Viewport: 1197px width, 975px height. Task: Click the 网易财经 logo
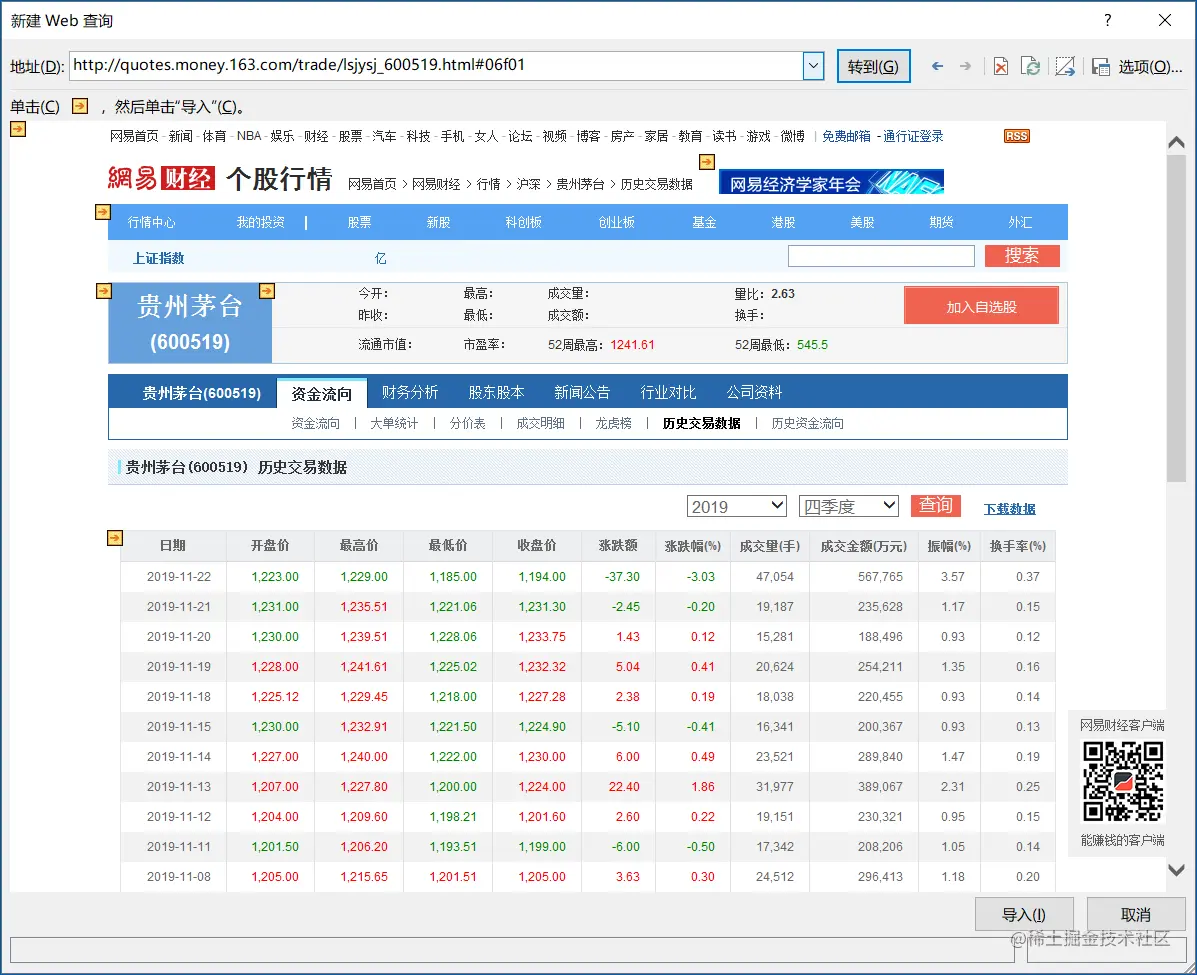pos(160,180)
